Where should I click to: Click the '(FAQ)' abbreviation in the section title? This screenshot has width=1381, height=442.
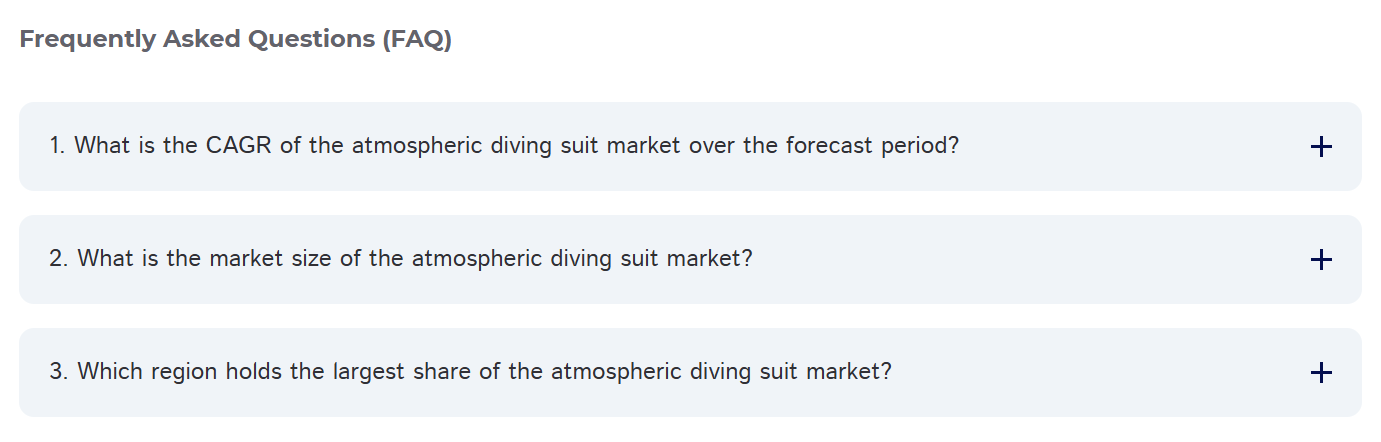(416, 40)
